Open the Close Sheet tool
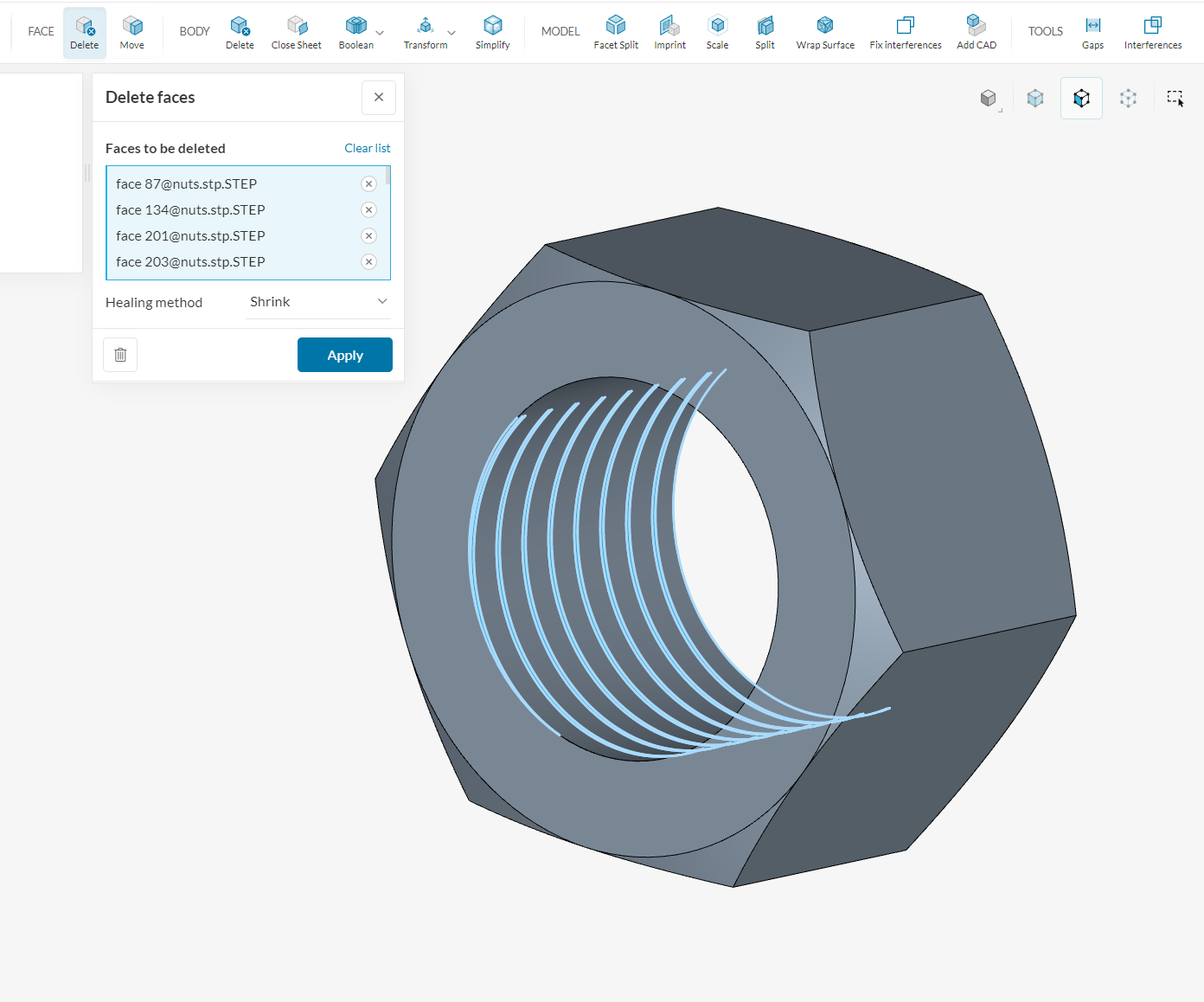Viewport: 1204px width, 1002px height. 296,32
